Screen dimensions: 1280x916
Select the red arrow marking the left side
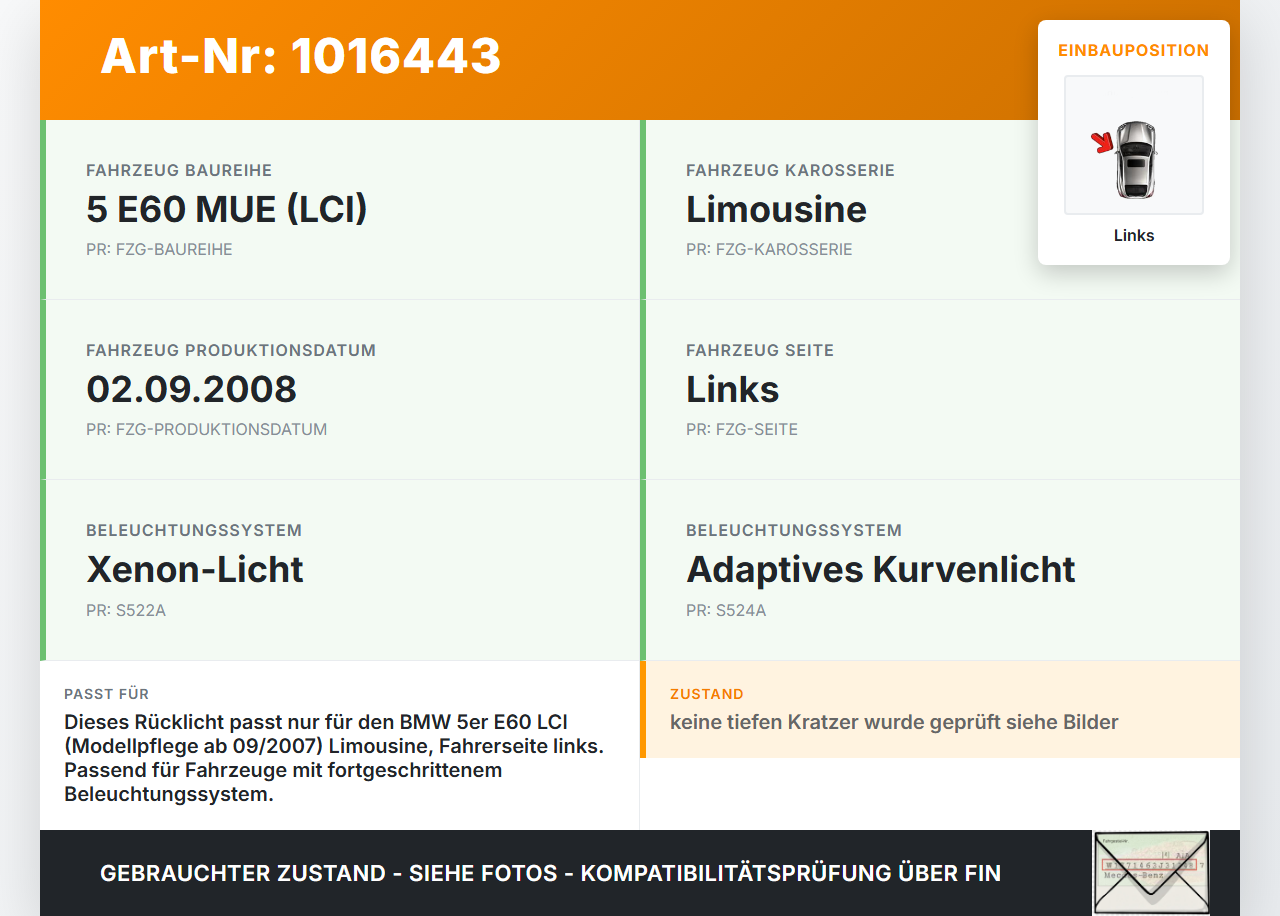[1102, 143]
